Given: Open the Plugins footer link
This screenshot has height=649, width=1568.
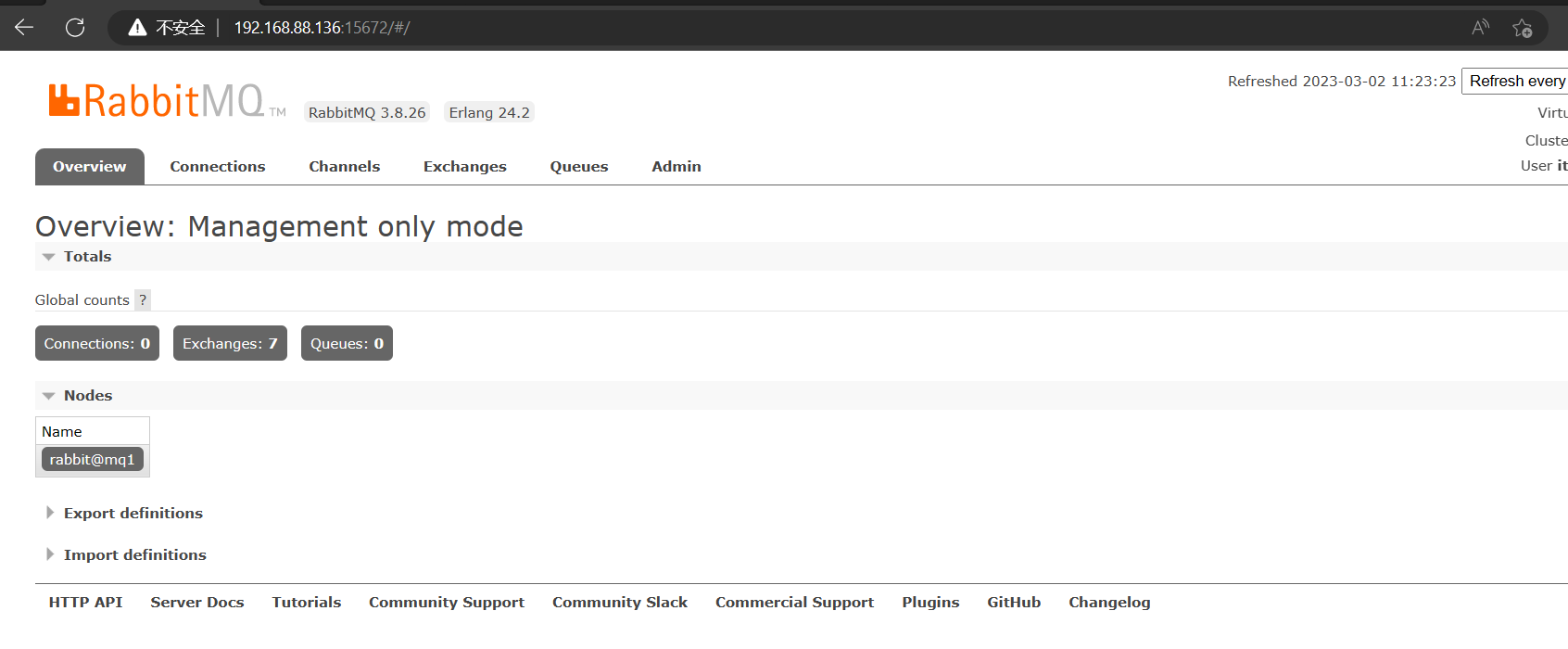Looking at the screenshot, I should pos(930,603).
